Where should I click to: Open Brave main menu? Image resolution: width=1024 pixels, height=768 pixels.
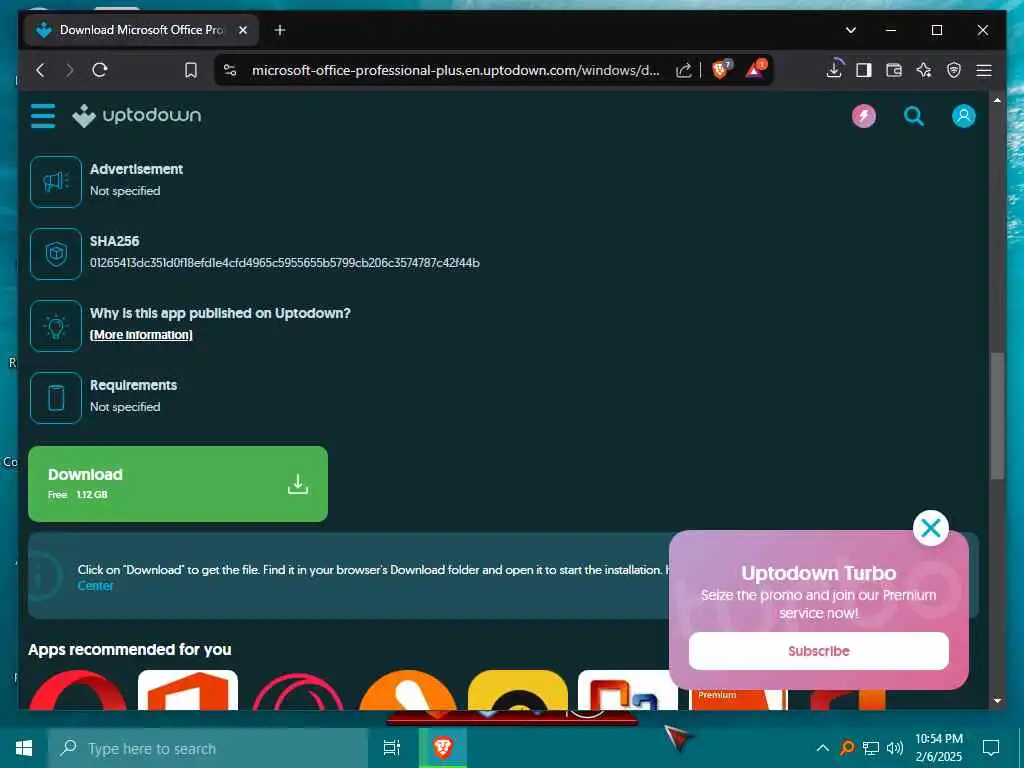[x=984, y=70]
